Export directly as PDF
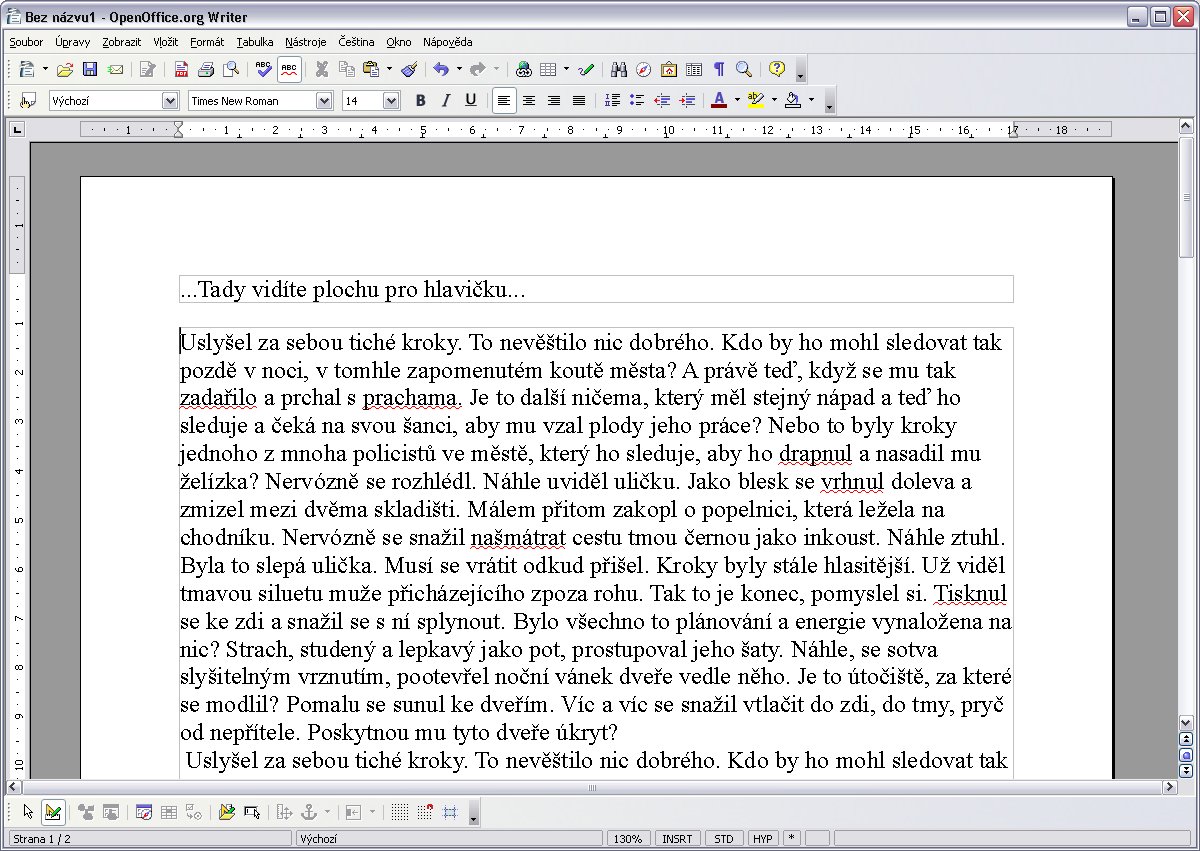The width and height of the screenshot is (1200, 851). 181,69
